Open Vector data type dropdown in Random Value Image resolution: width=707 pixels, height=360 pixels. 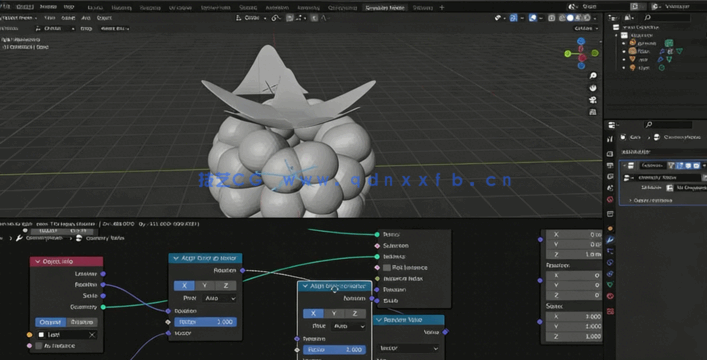tap(409, 348)
